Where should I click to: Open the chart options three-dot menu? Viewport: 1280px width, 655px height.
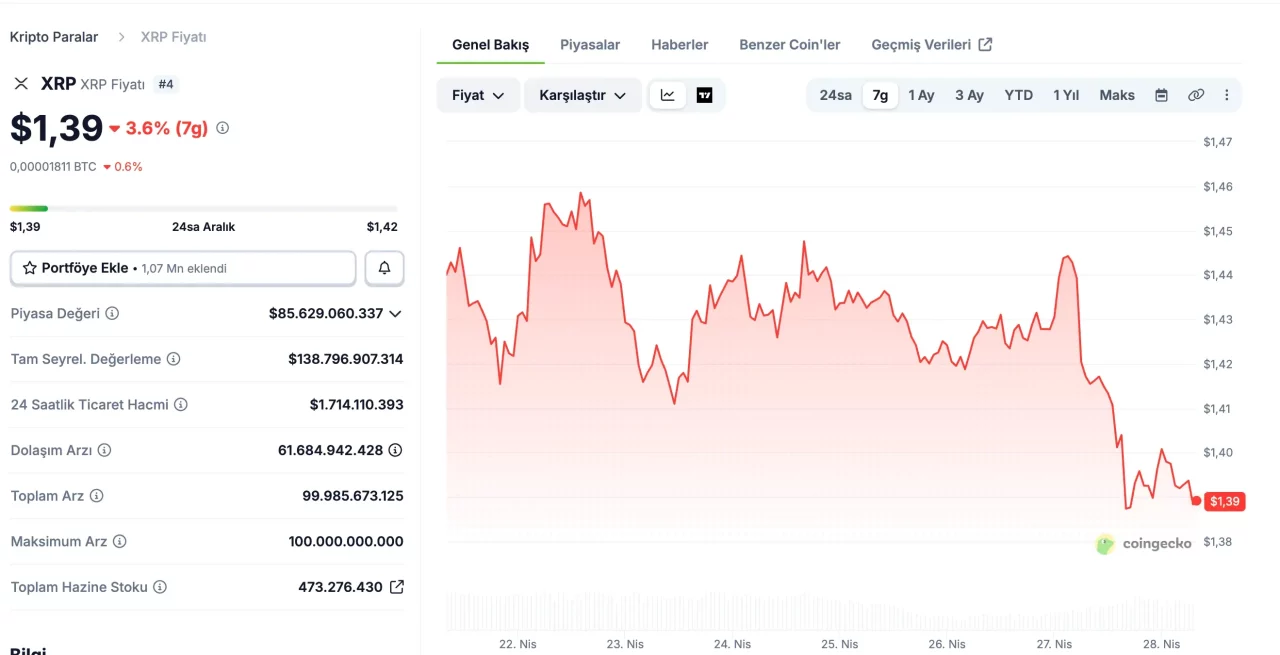1227,95
